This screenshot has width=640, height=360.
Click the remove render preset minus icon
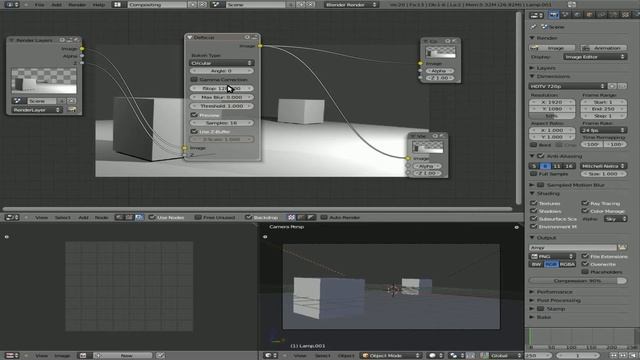[622, 86]
